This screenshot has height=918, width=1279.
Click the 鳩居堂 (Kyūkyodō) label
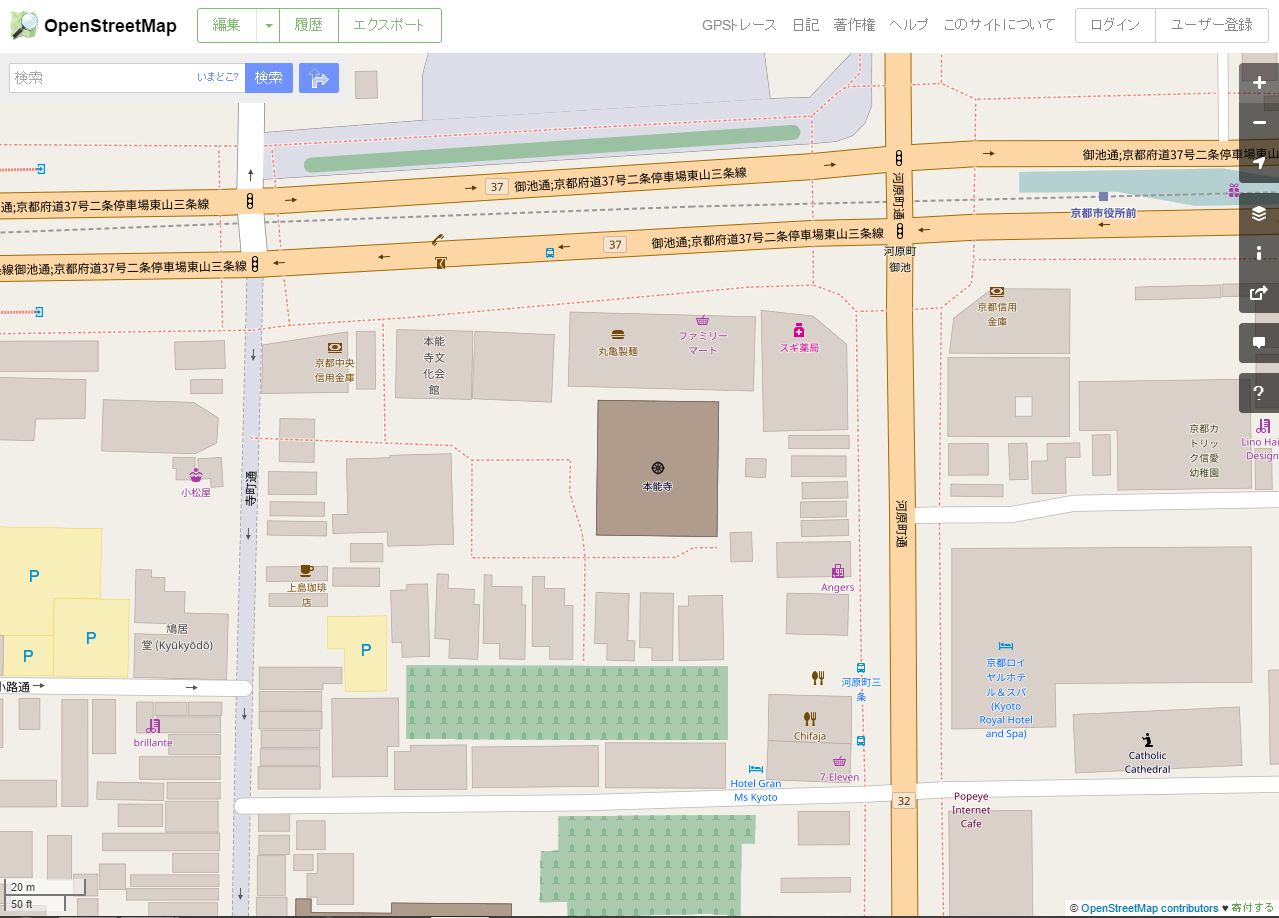pyautogui.click(x=176, y=637)
